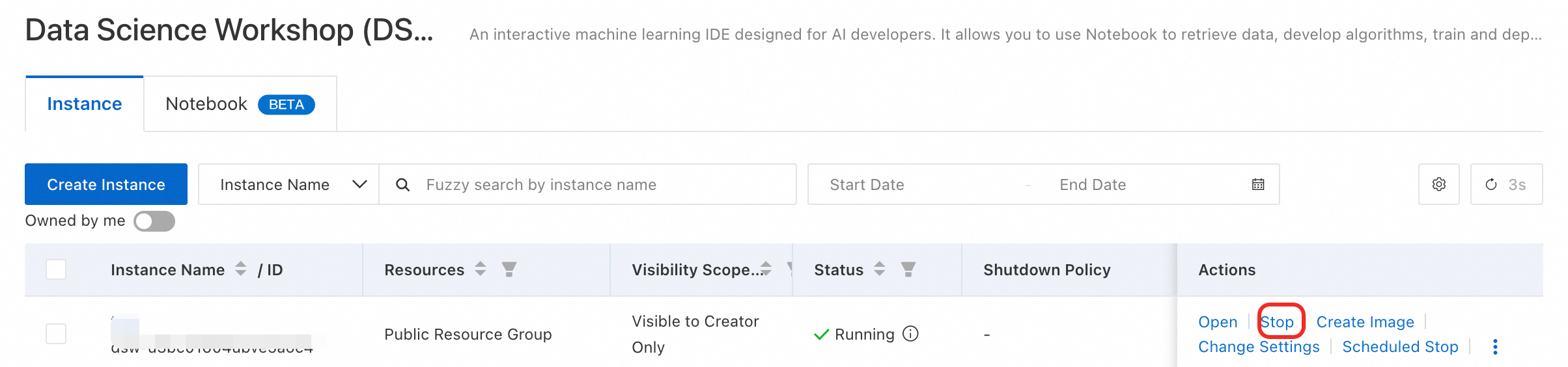Select the first instance row checkbox
The width and height of the screenshot is (1568, 367).
[x=56, y=334]
